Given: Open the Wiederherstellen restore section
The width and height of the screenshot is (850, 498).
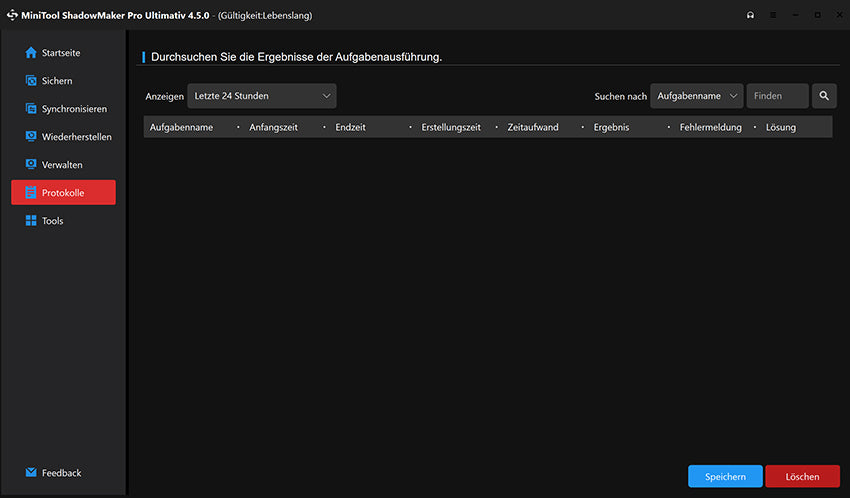Looking at the screenshot, I should (76, 136).
